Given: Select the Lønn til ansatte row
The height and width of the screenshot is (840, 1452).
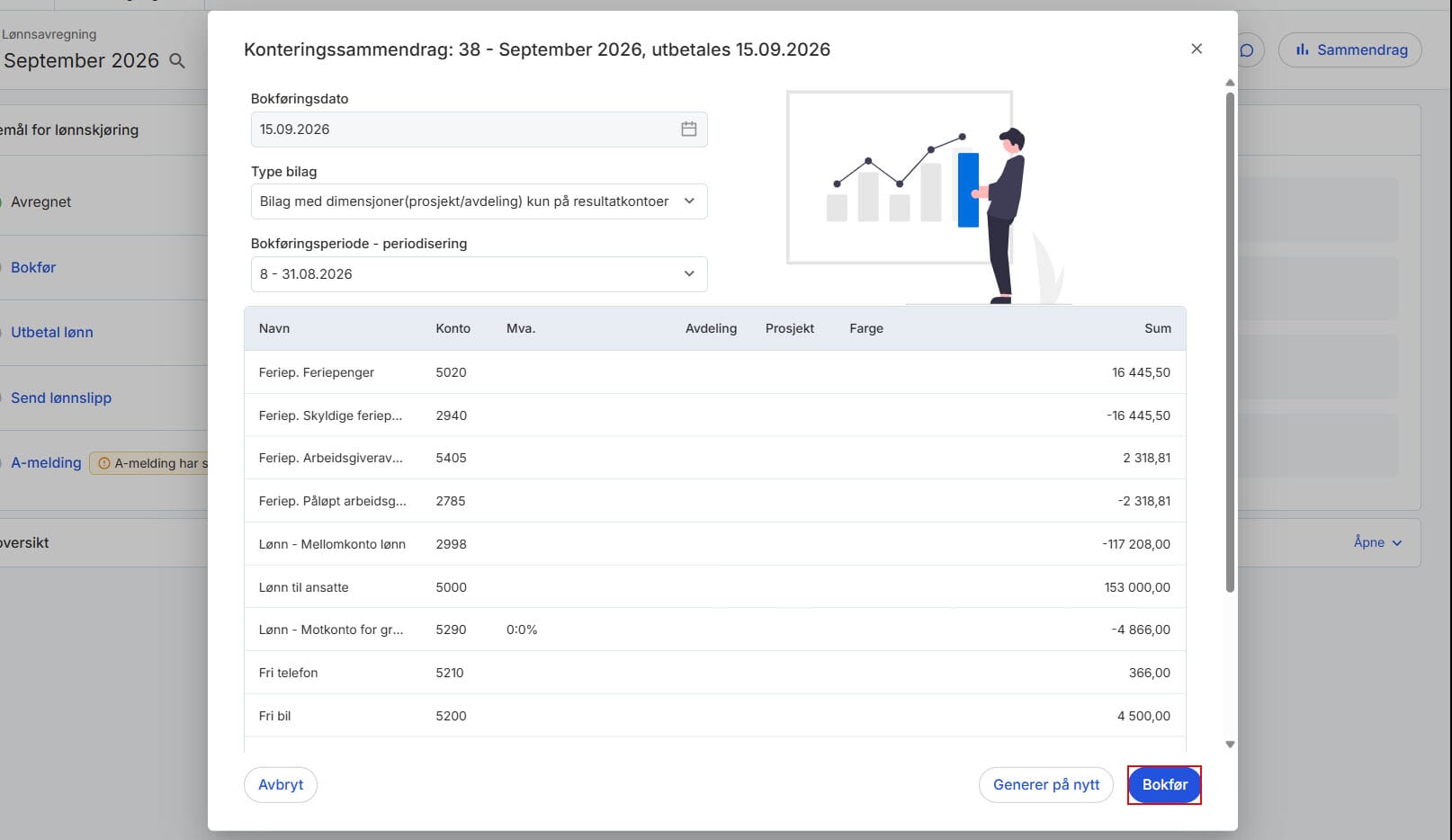Looking at the screenshot, I should [715, 587].
